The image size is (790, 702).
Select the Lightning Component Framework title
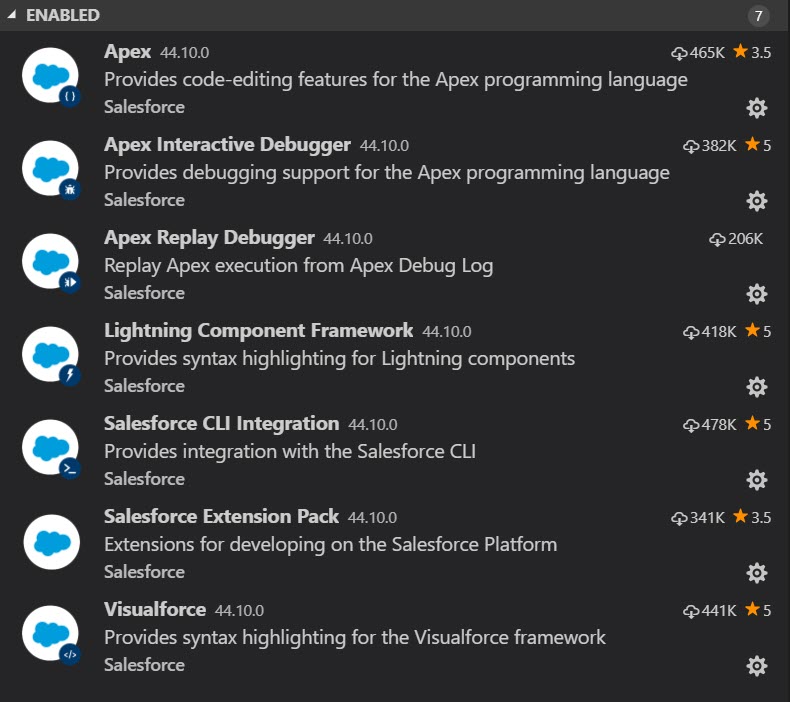point(258,331)
